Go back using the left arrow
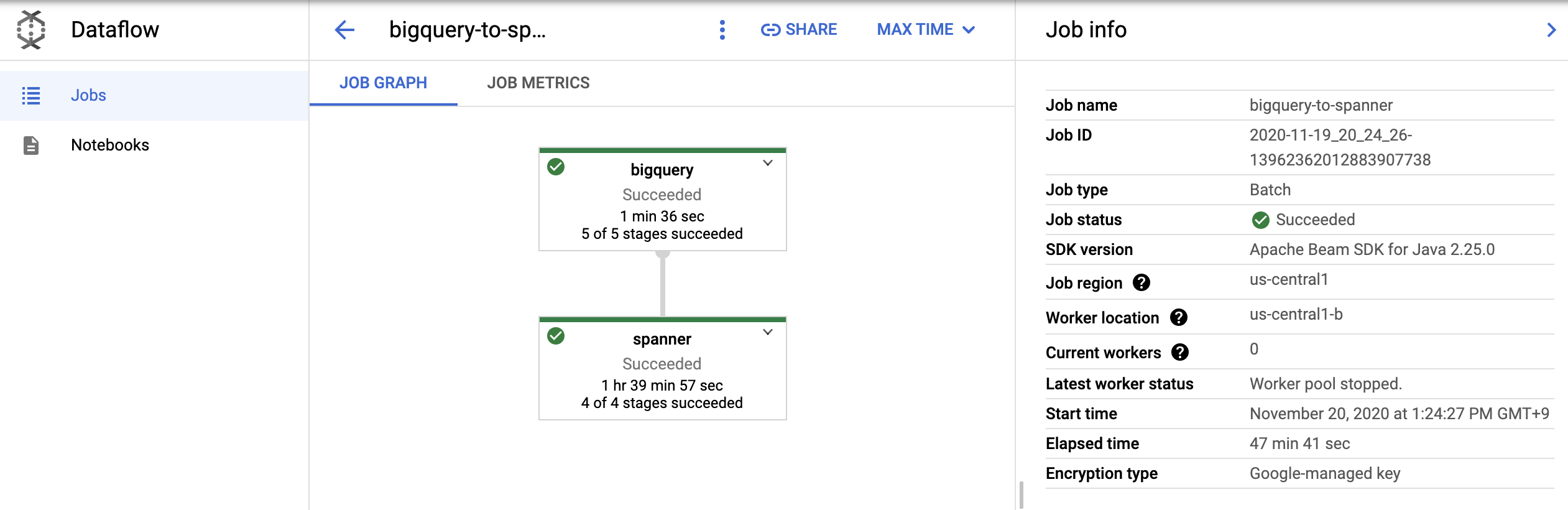 [x=344, y=29]
